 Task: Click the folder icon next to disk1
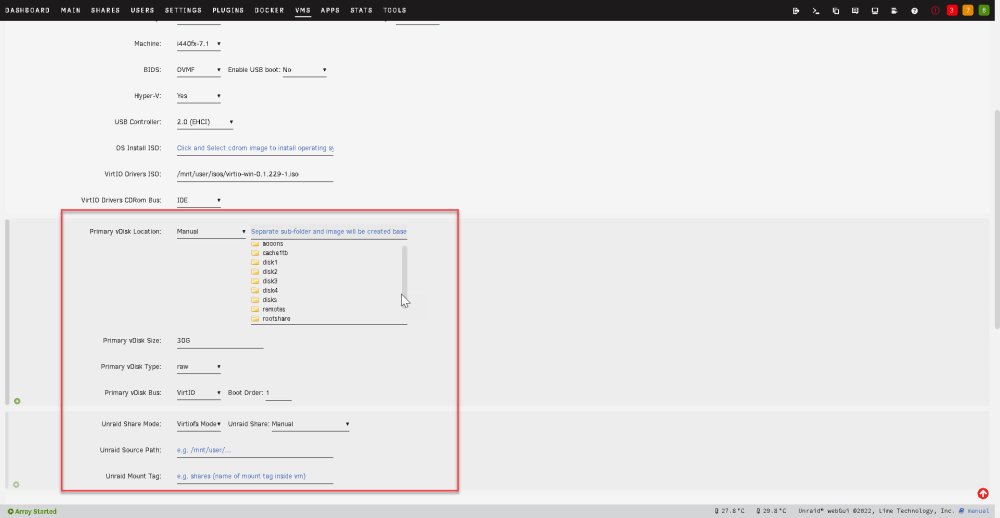[255, 262]
